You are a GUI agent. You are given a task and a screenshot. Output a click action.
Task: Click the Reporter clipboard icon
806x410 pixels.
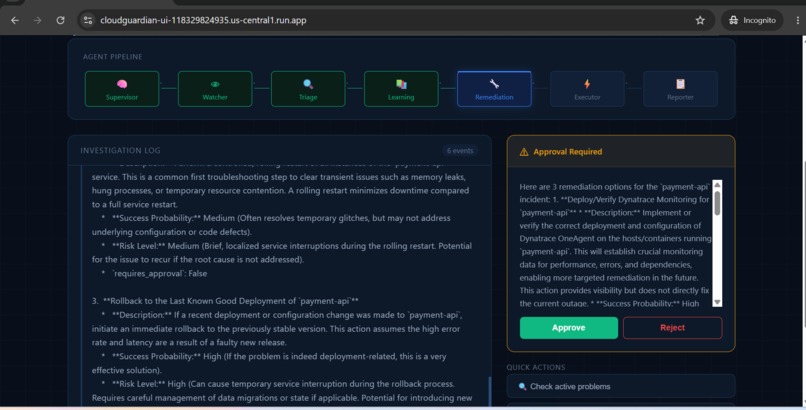(x=680, y=84)
